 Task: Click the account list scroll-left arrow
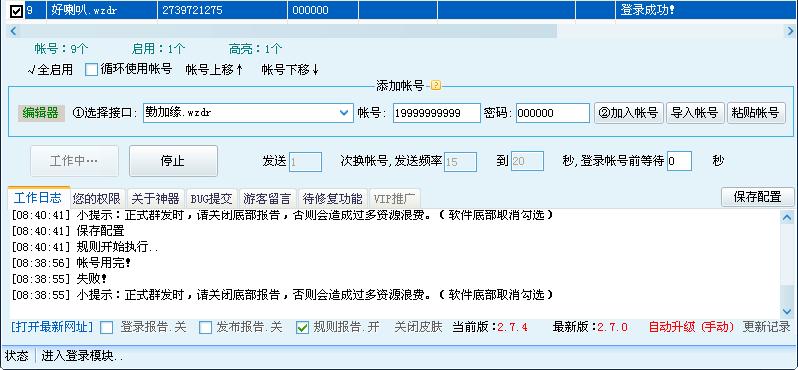point(13,31)
